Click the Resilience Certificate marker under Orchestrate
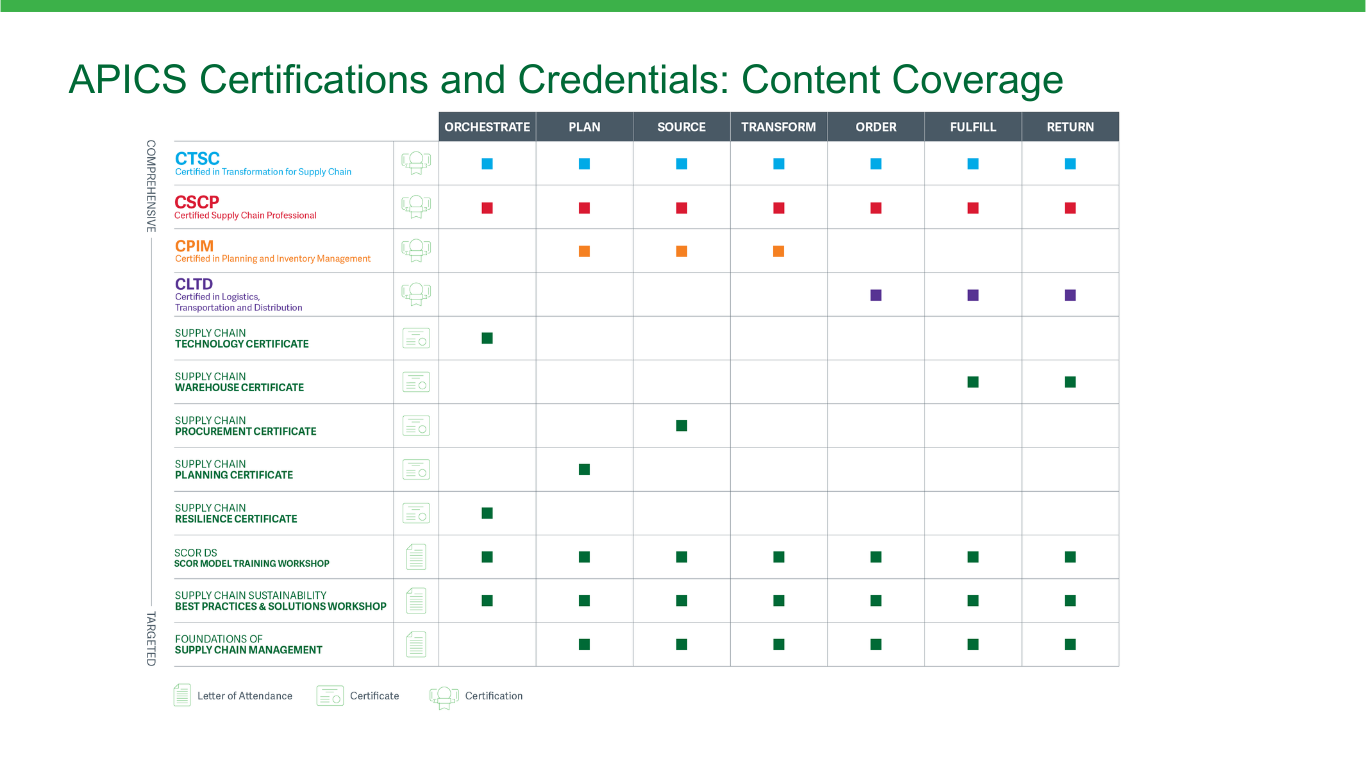 click(x=487, y=513)
